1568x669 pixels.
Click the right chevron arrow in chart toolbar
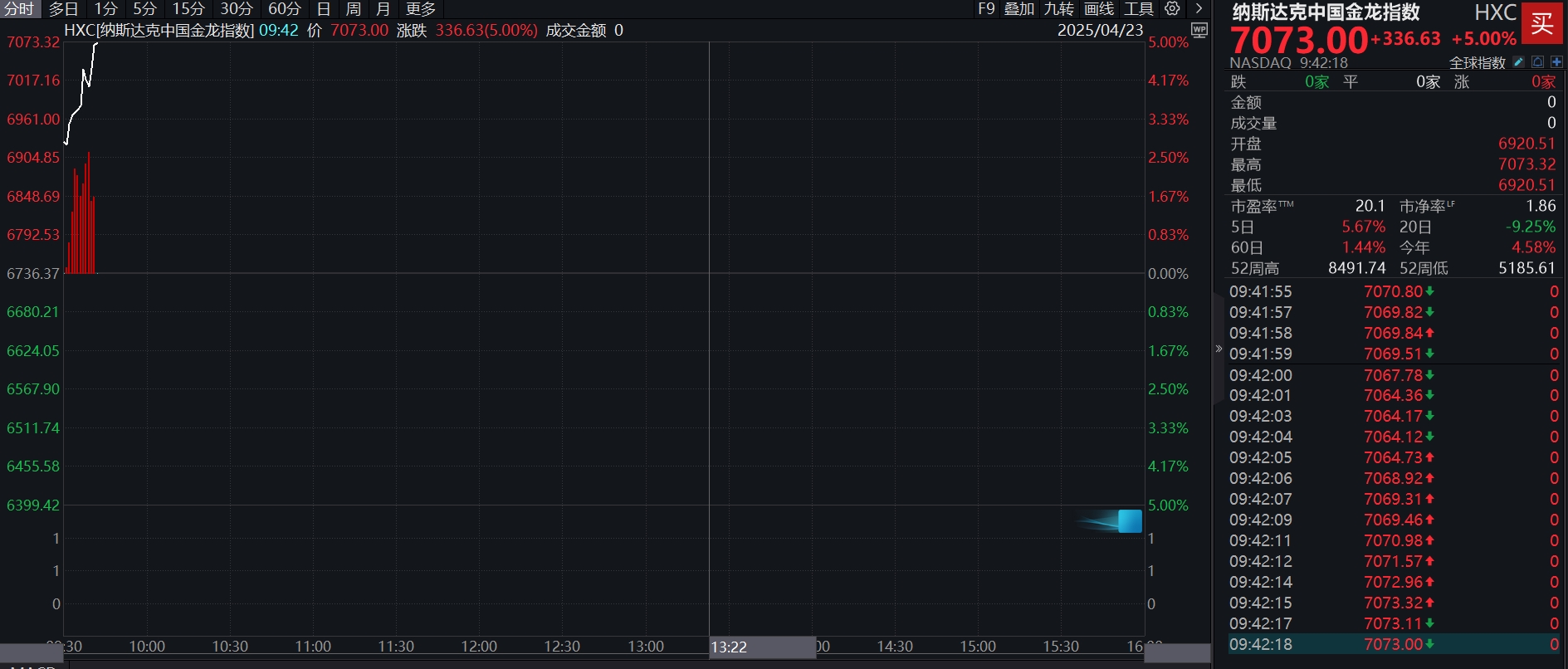point(1199,8)
